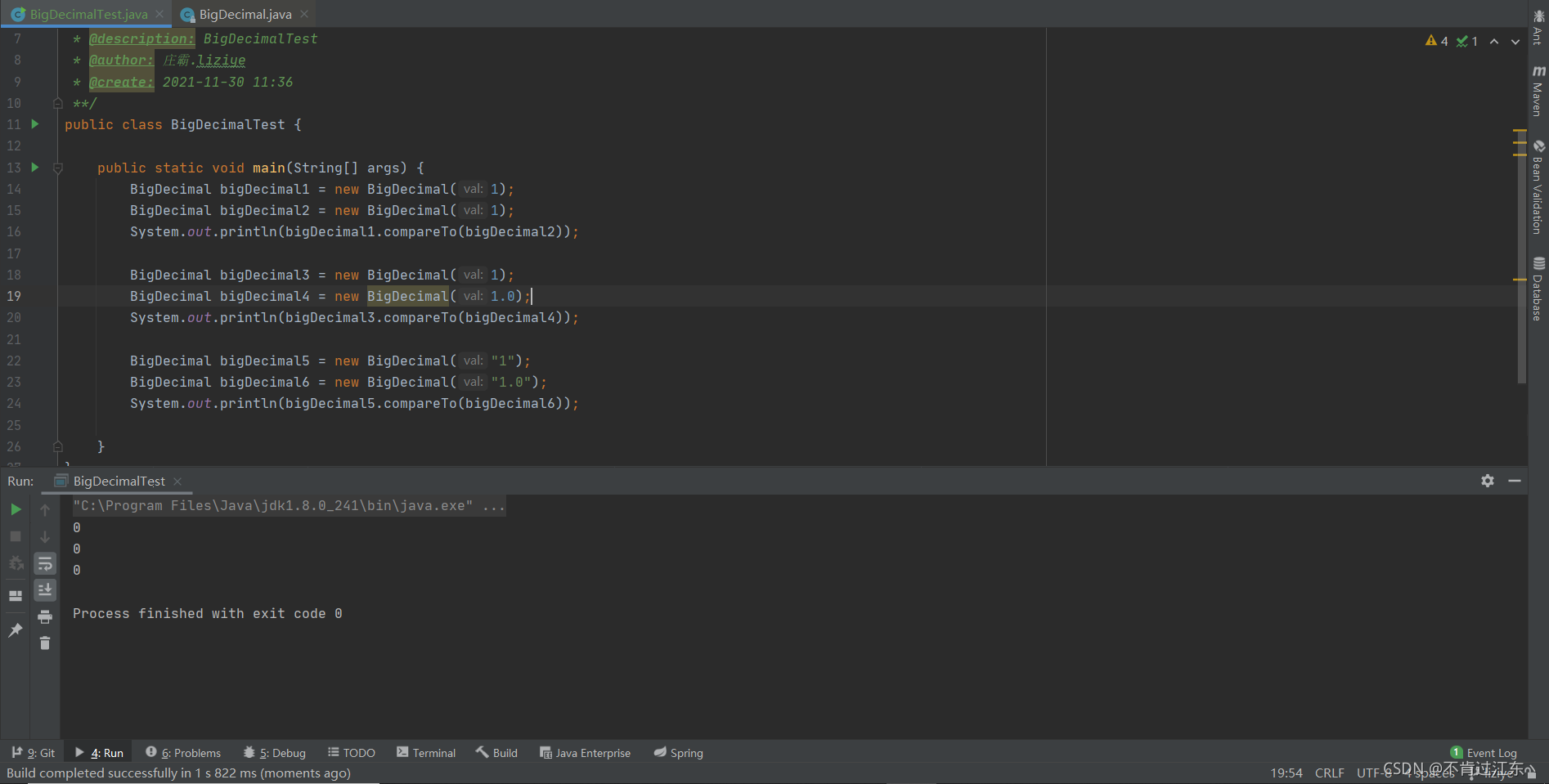The image size is (1549, 784).
Task: Click the "1.0" string literal on line 23
Action: click(510, 382)
